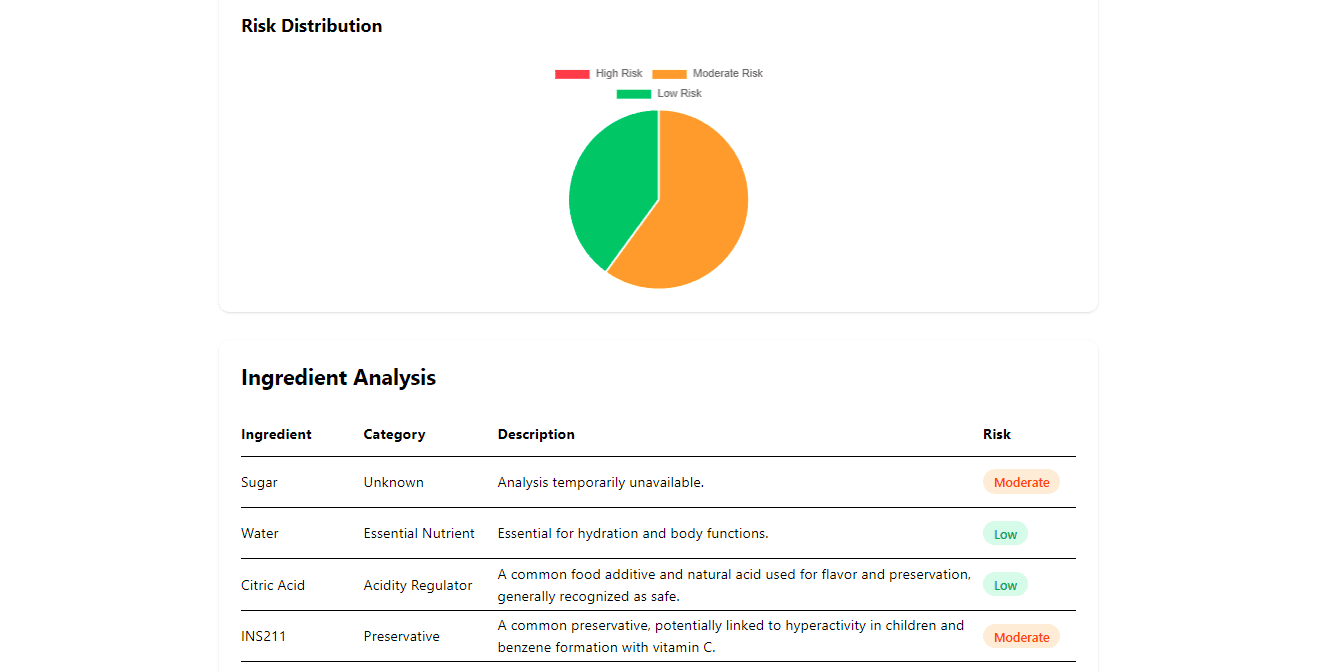Click the Risk Distribution heading

click(311, 26)
